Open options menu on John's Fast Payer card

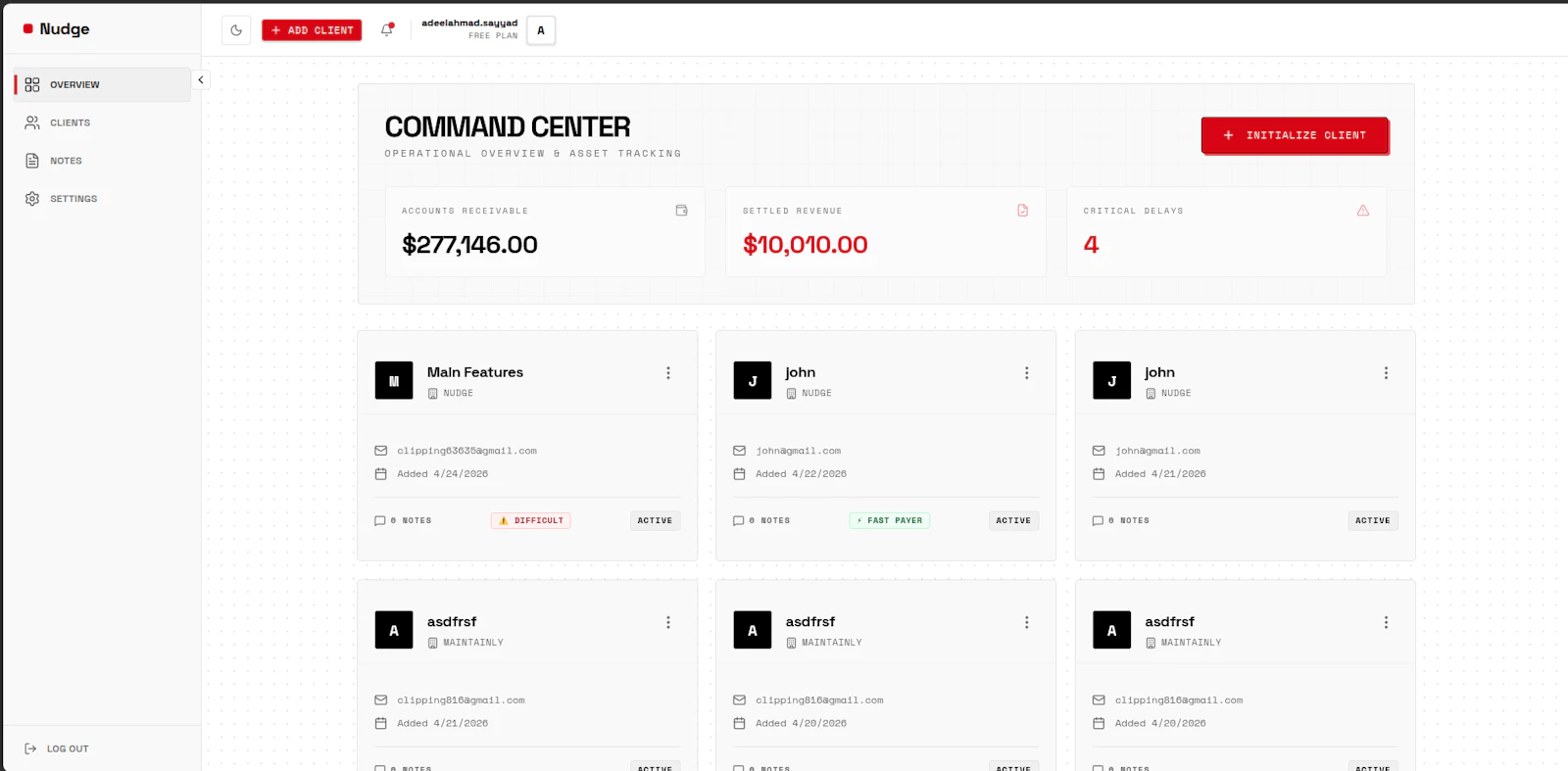(1027, 373)
